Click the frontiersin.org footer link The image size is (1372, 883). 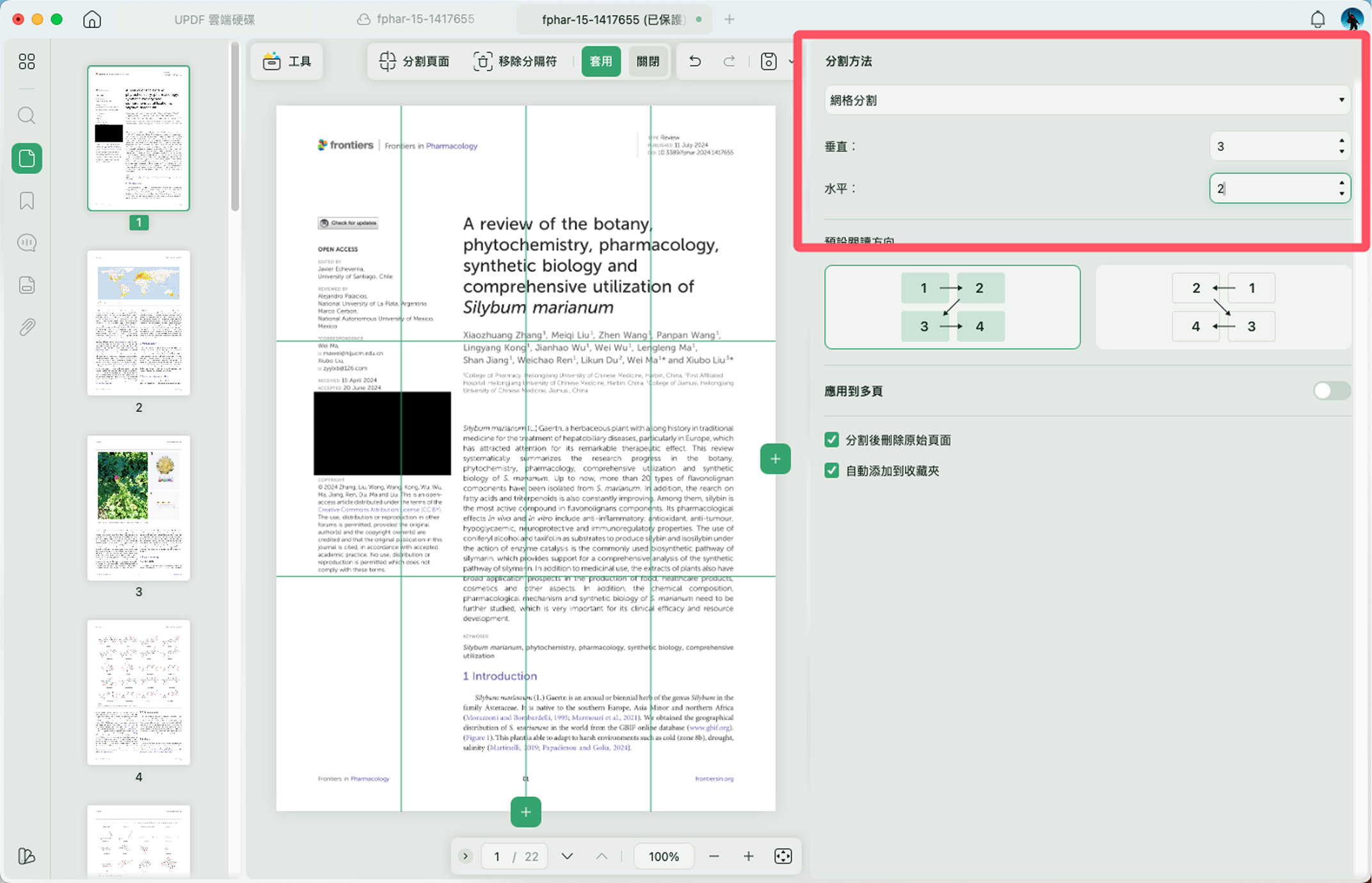coord(714,779)
